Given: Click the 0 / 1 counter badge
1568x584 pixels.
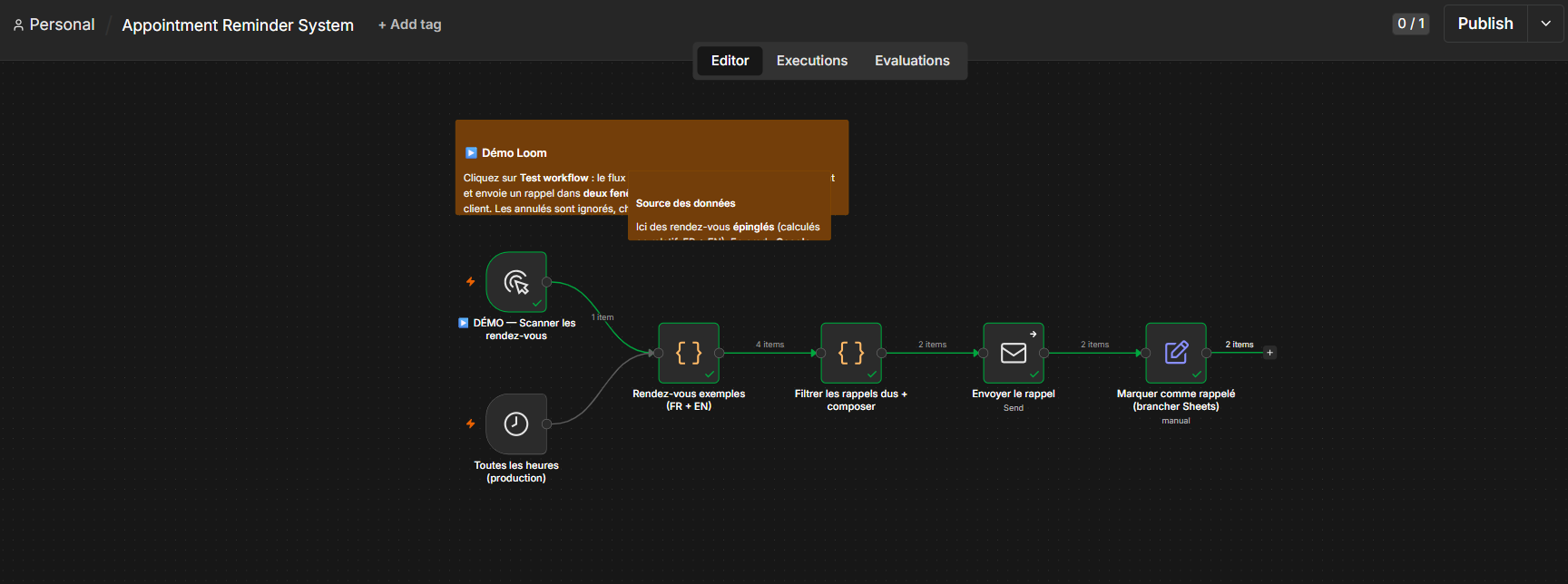Looking at the screenshot, I should (1411, 24).
